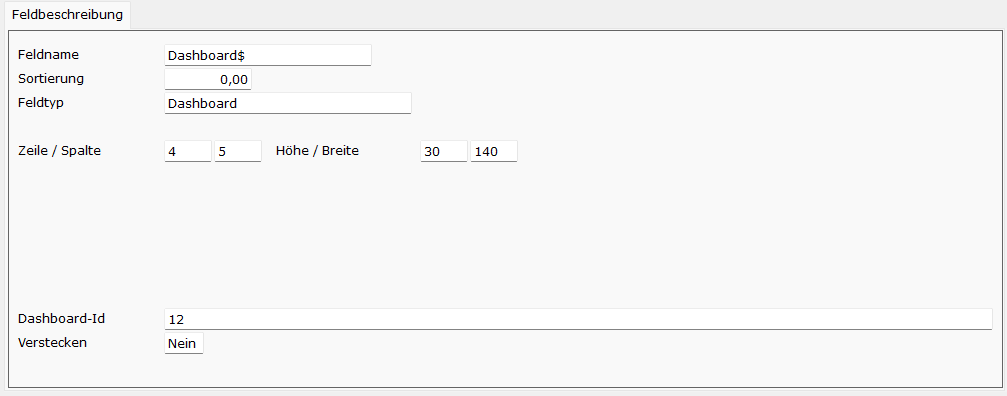The image size is (1007, 396).
Task: Click the Feldtyp label
Action: (x=41, y=103)
